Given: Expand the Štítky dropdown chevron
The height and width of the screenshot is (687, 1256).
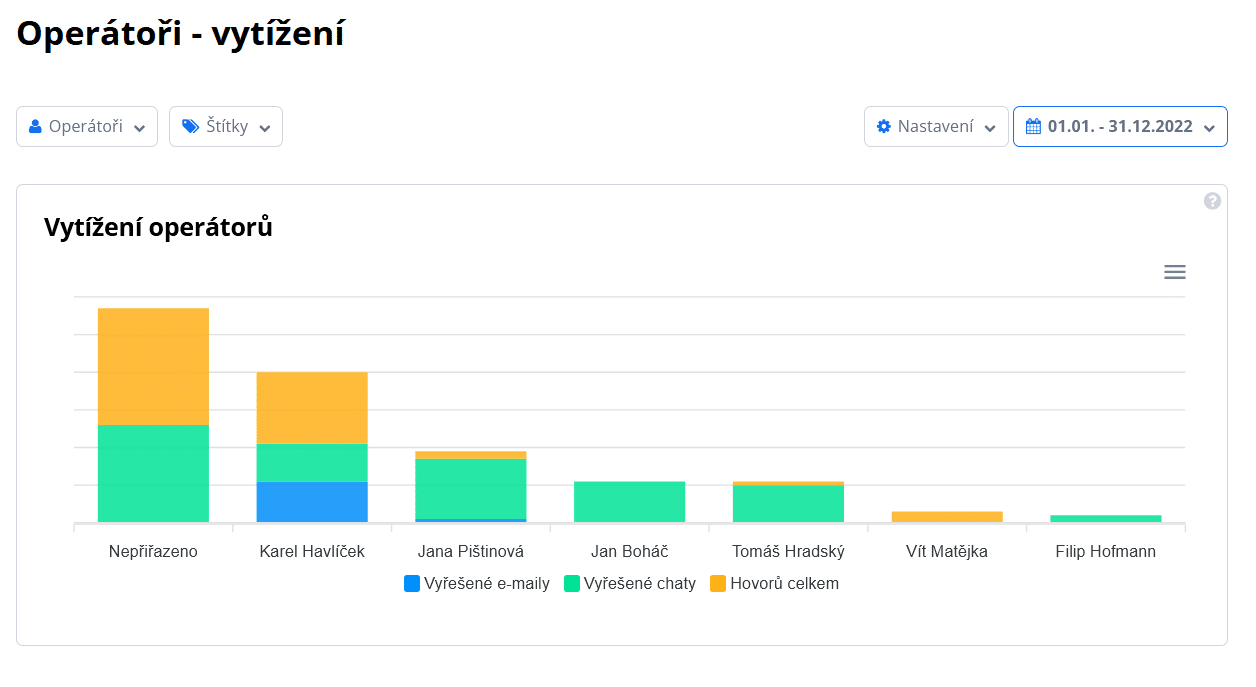Looking at the screenshot, I should [265, 128].
